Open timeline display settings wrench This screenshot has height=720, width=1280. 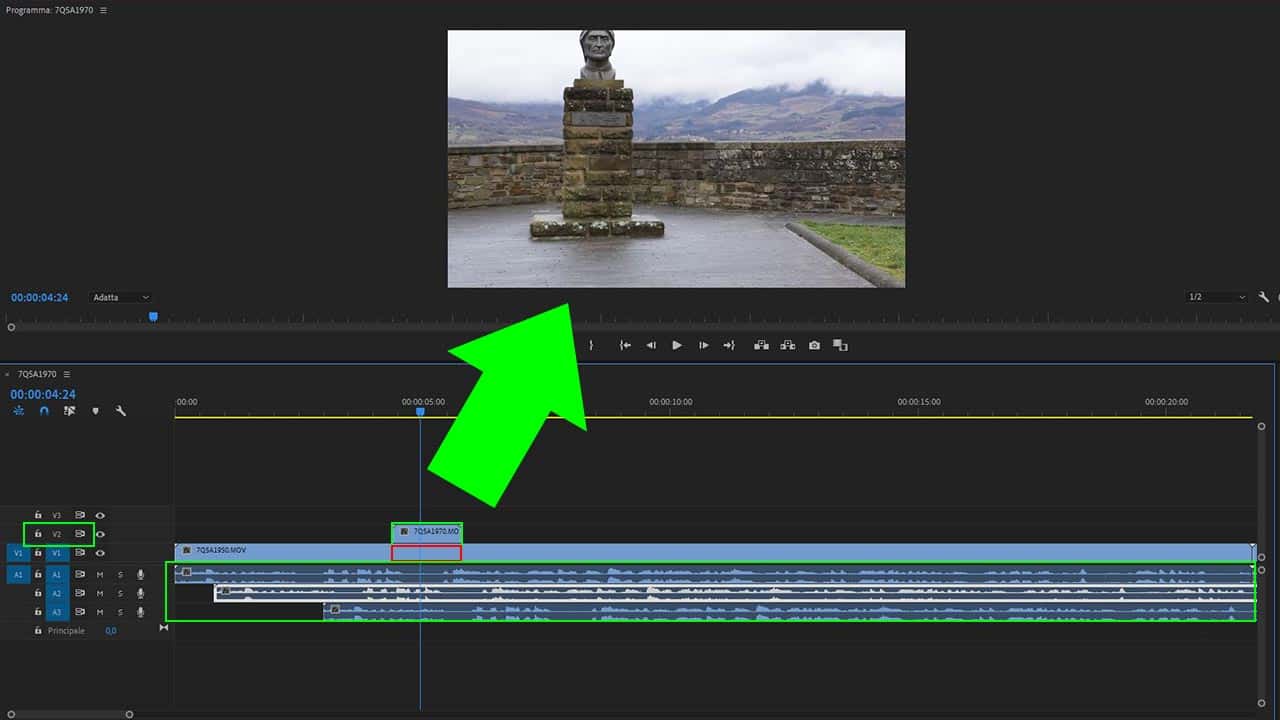tap(121, 411)
